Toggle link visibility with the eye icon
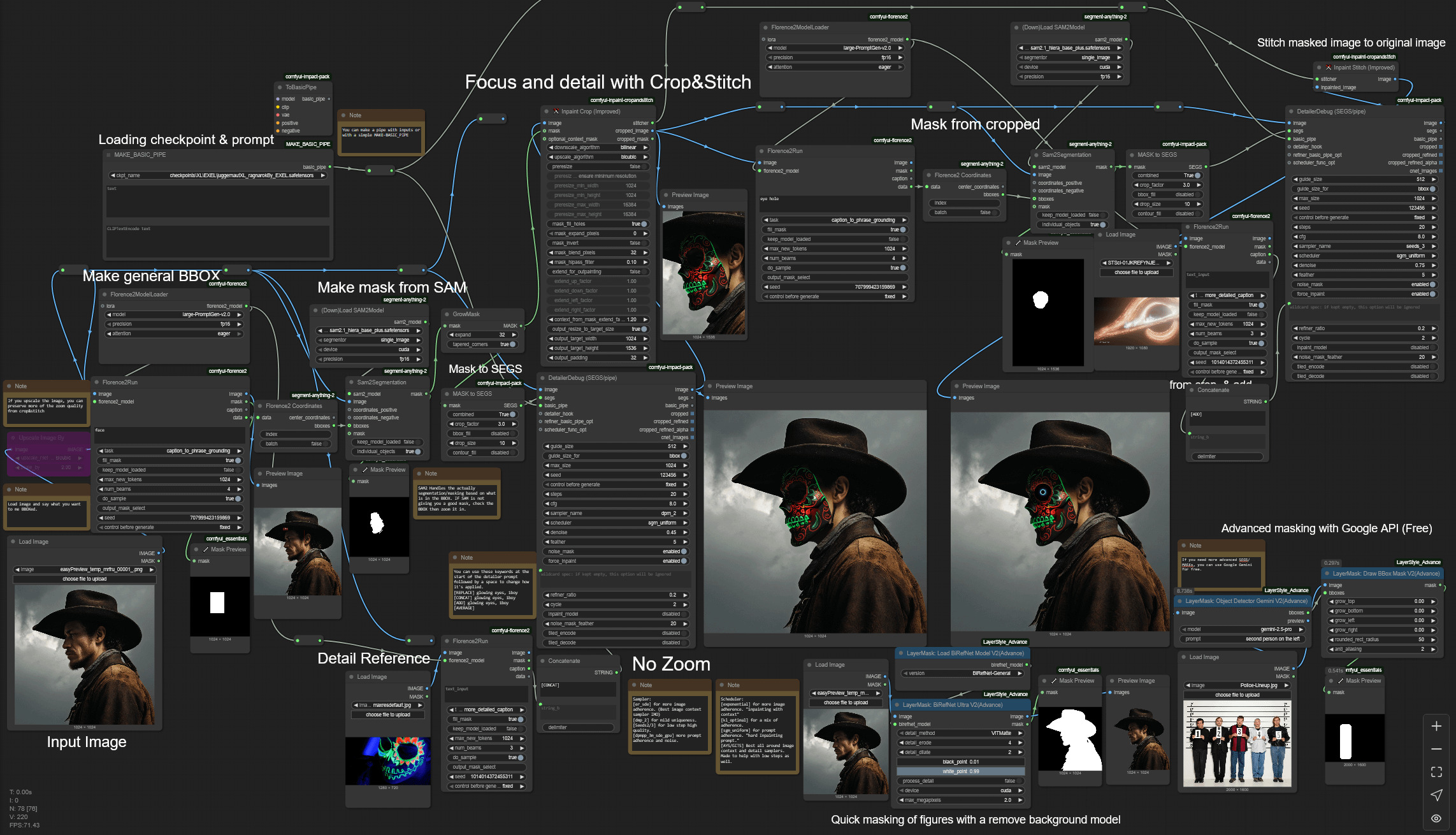This screenshot has height=835, width=1456. (x=1436, y=818)
